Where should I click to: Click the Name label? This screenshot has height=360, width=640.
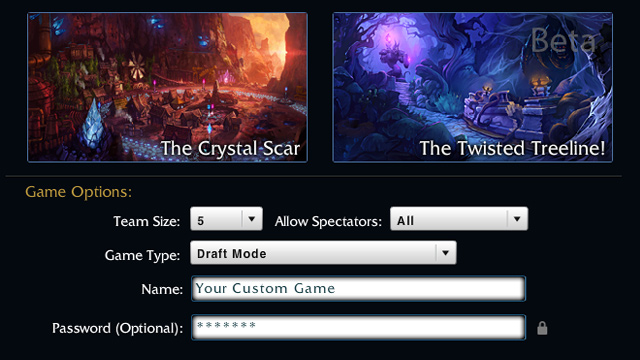pos(162,289)
